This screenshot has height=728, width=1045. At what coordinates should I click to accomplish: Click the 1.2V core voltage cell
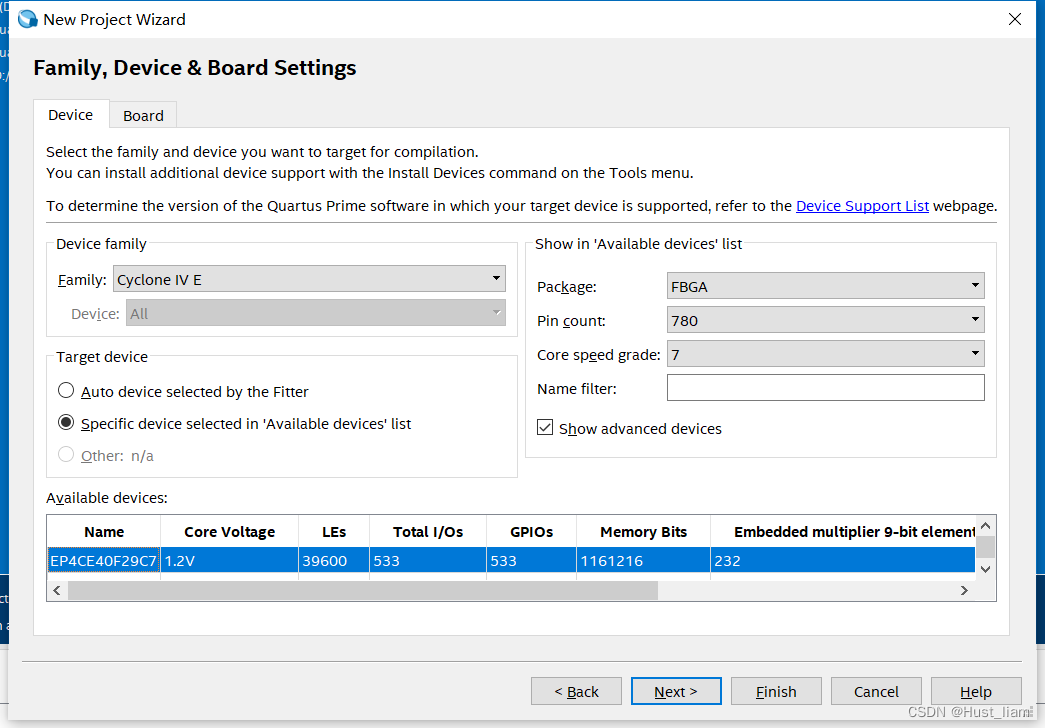pyautogui.click(x=229, y=561)
